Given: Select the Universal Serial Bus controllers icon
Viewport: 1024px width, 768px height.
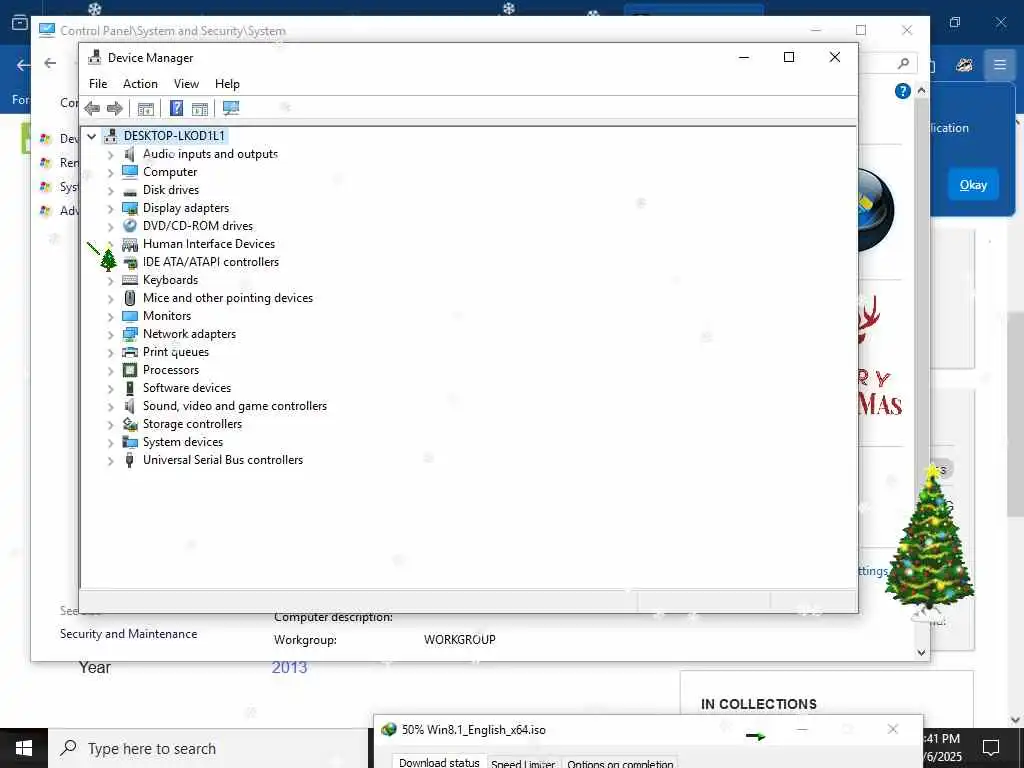Looking at the screenshot, I should point(130,460).
